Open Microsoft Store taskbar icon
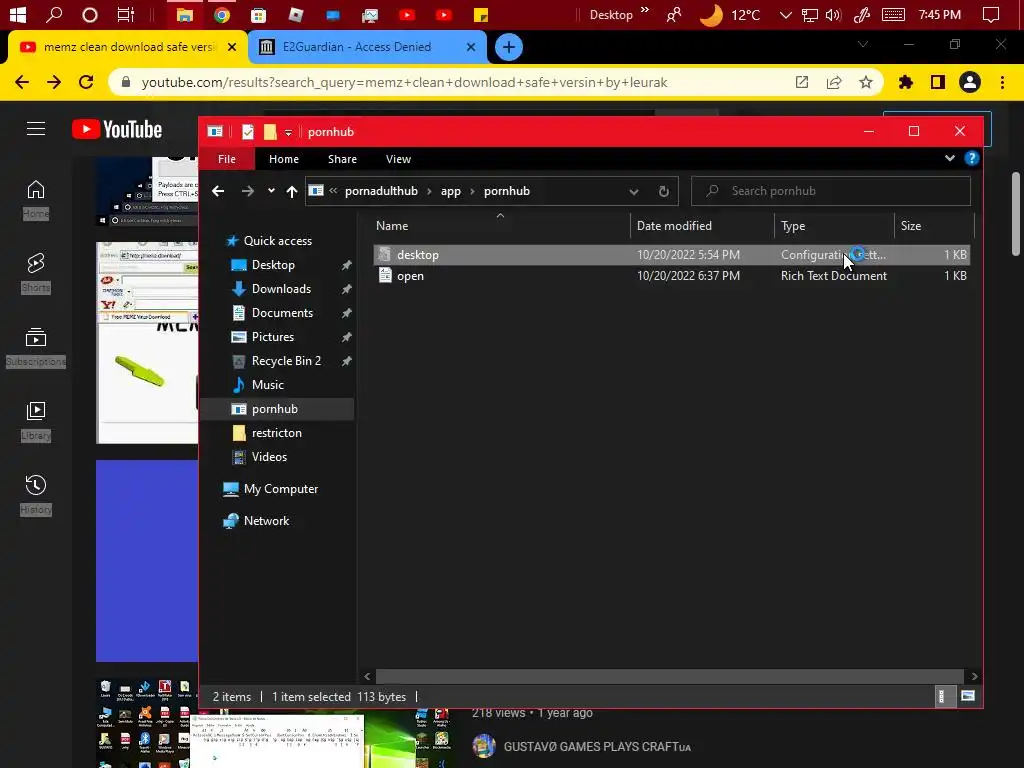This screenshot has height=768, width=1024. (259, 15)
